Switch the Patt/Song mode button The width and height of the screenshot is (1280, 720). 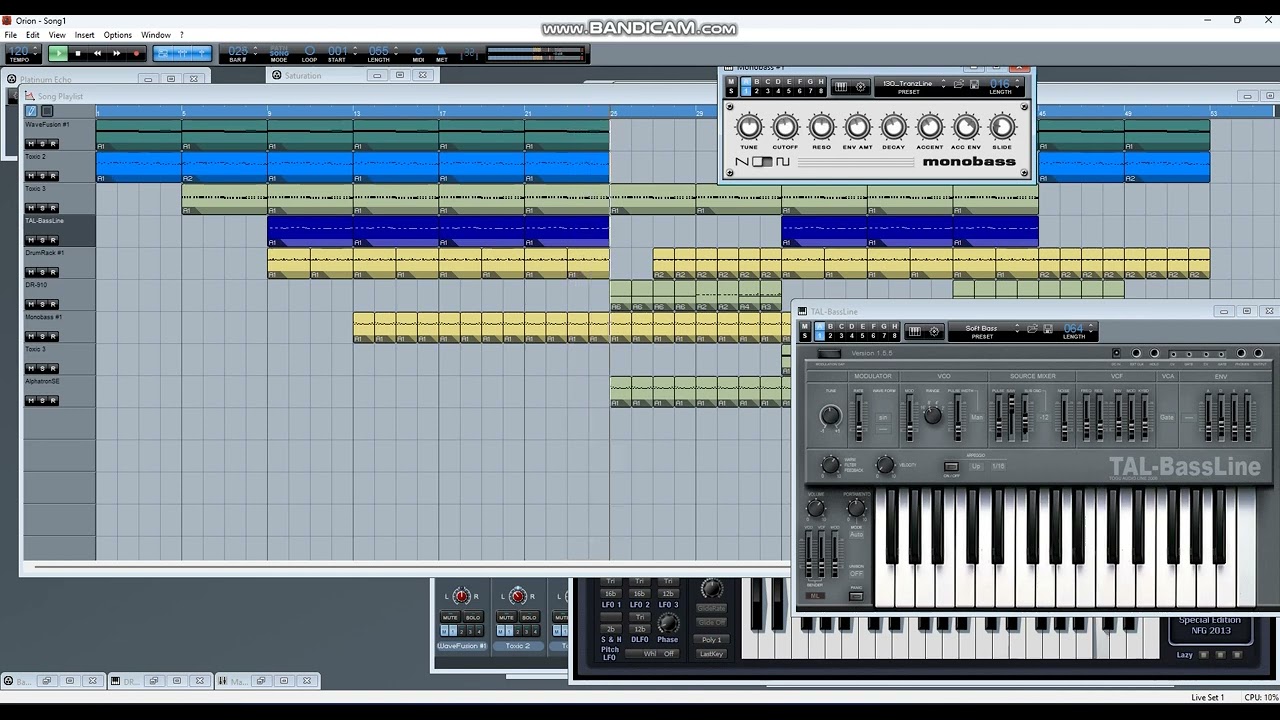click(x=279, y=53)
